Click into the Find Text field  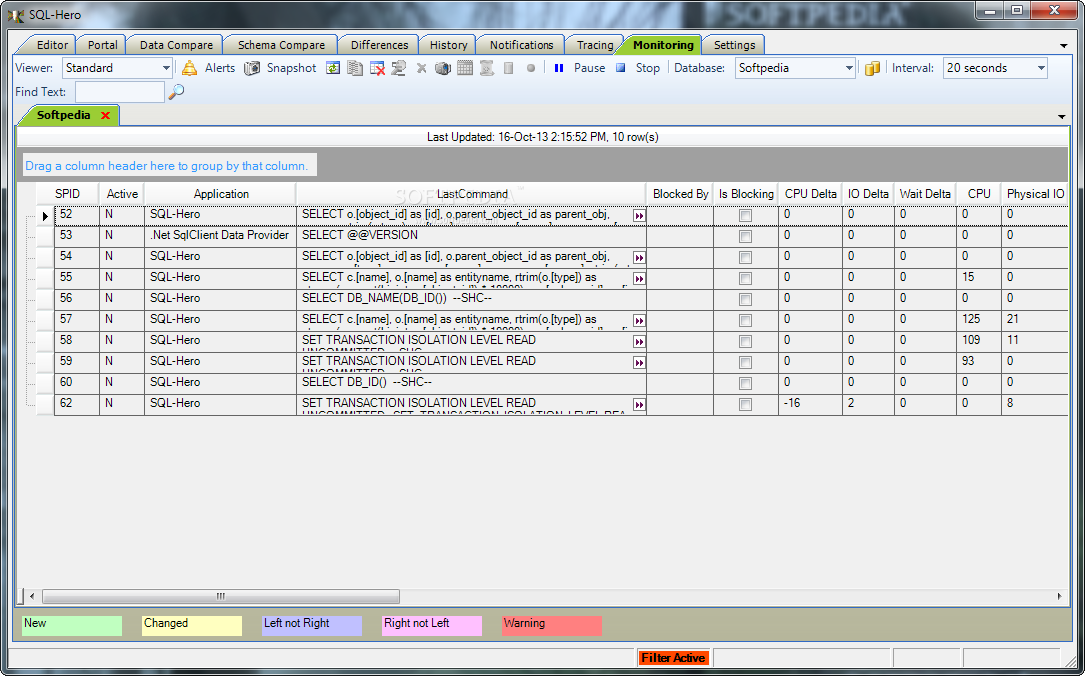point(120,91)
